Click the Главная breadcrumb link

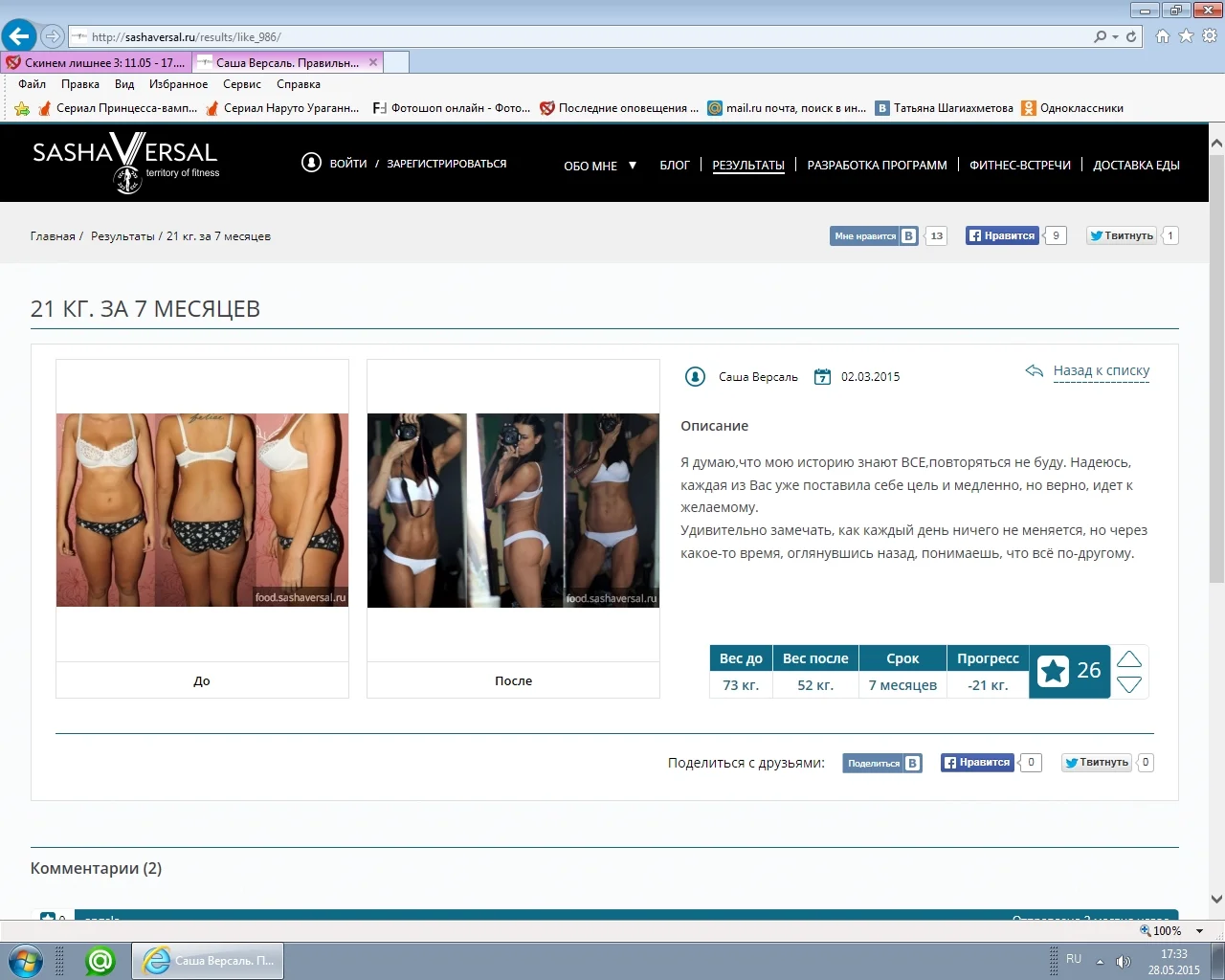pos(53,236)
